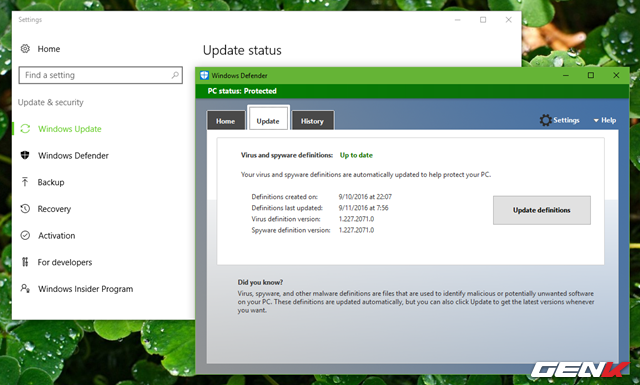Click the search magnifier icon in Find a setting
Viewport: 640px width, 385px height.
point(175,75)
